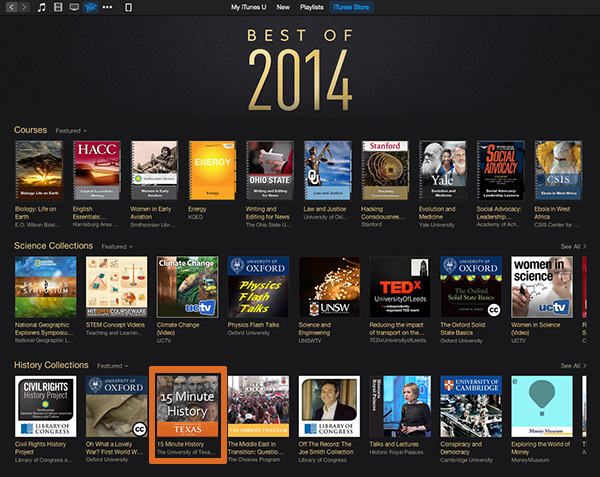Open the Yale Evolution and Medicine cover
The height and width of the screenshot is (477, 600).
click(x=443, y=171)
